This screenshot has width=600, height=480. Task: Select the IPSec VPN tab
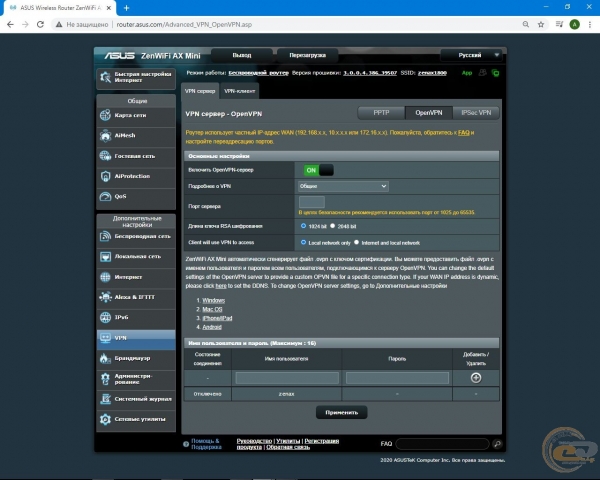(476, 113)
